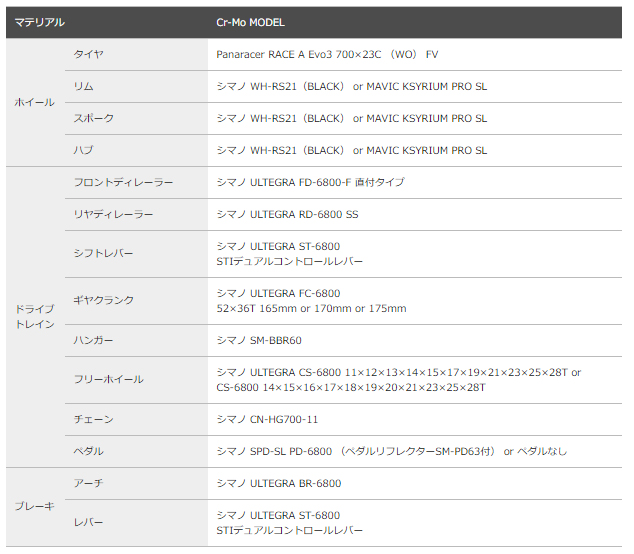This screenshot has height=554, width=634.
Task: Click the SPD-SL PD-6800 pedal value
Action: click(391, 451)
